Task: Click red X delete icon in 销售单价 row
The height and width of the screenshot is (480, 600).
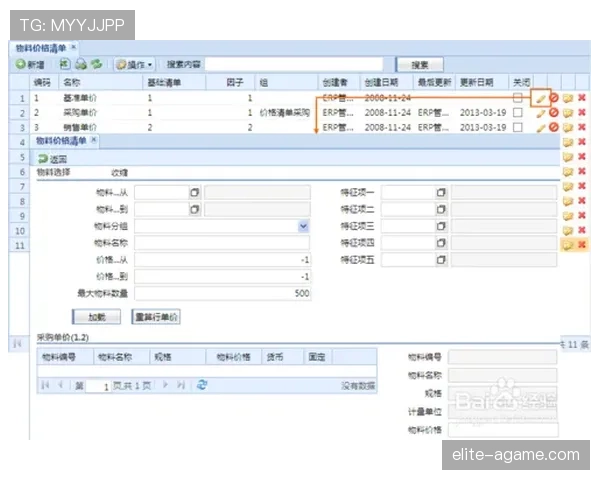Action: coord(582,127)
